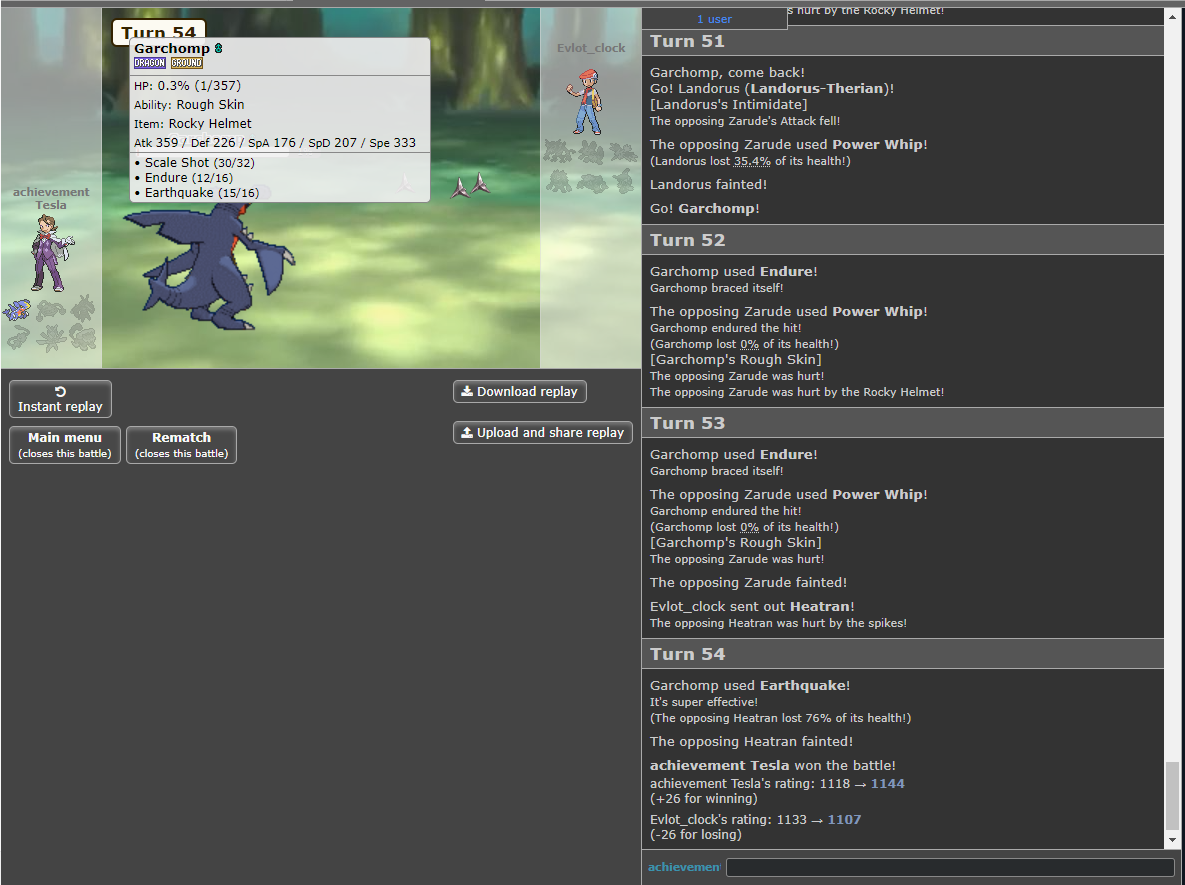Click achievement Tesla's trainer avatar
Screen dimensions: 1185x885
tap(51, 253)
